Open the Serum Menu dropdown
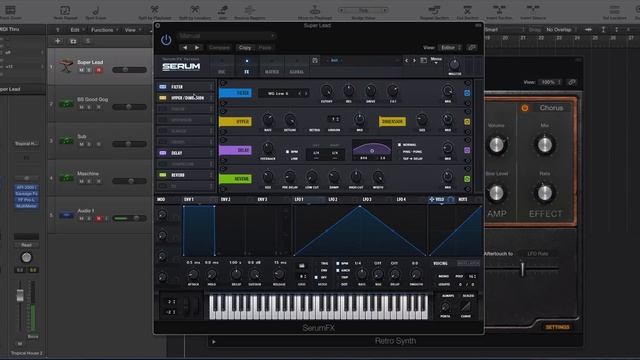The image size is (640, 360). [436, 61]
